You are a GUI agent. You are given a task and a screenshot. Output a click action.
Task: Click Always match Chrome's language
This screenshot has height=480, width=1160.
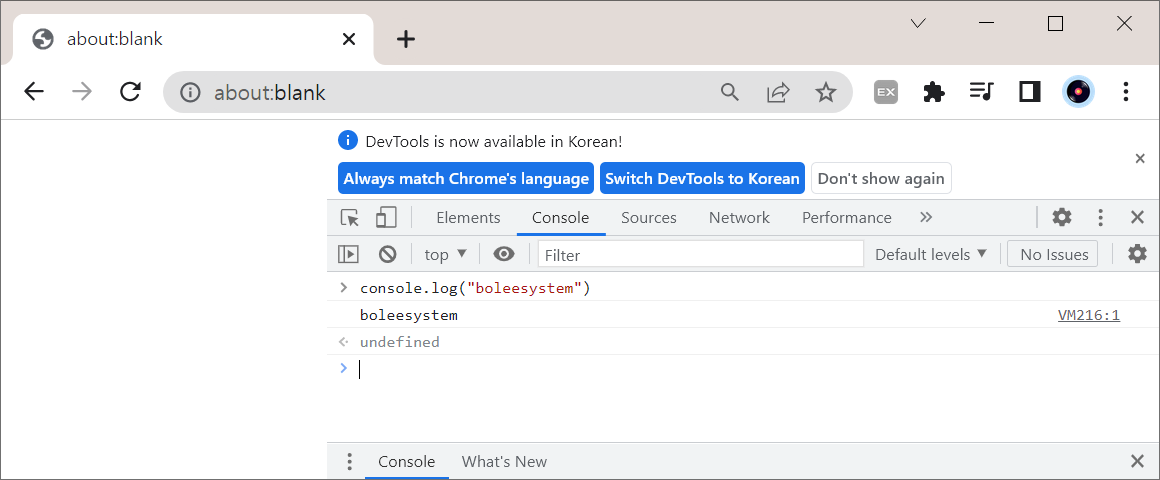pos(466,178)
